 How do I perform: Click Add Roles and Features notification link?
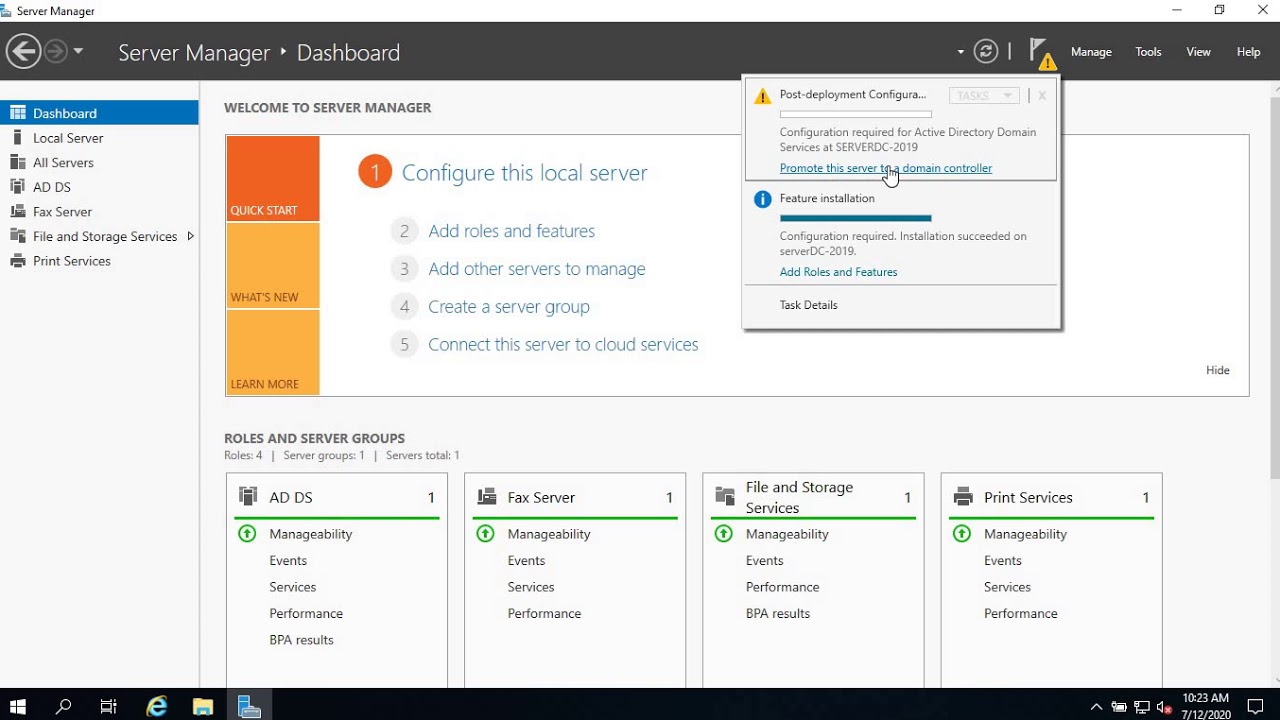coord(838,272)
